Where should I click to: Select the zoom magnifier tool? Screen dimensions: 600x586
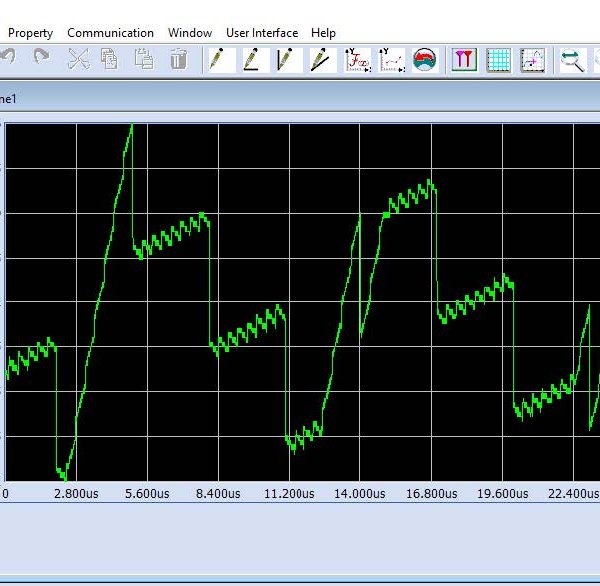tap(572, 60)
